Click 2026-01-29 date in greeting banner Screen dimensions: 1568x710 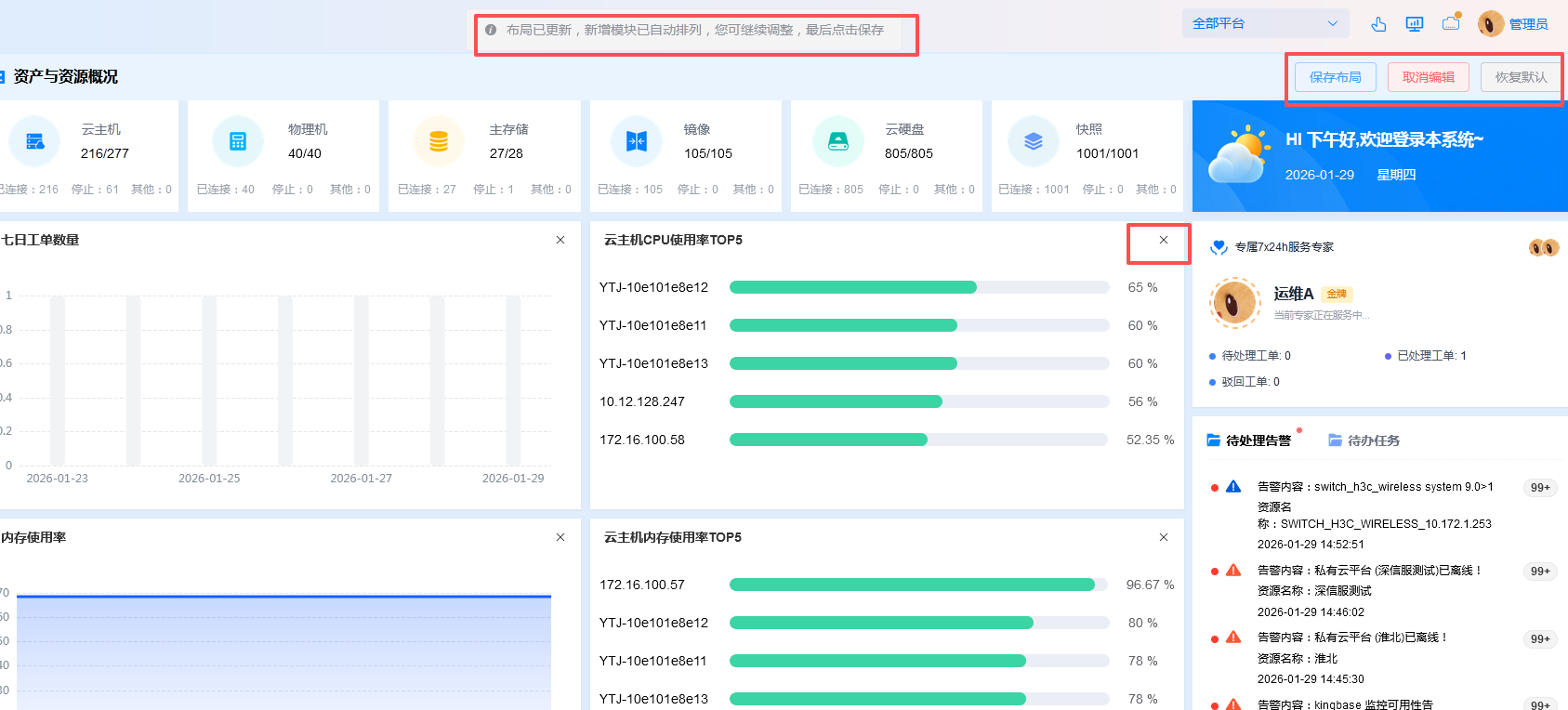click(x=1320, y=175)
